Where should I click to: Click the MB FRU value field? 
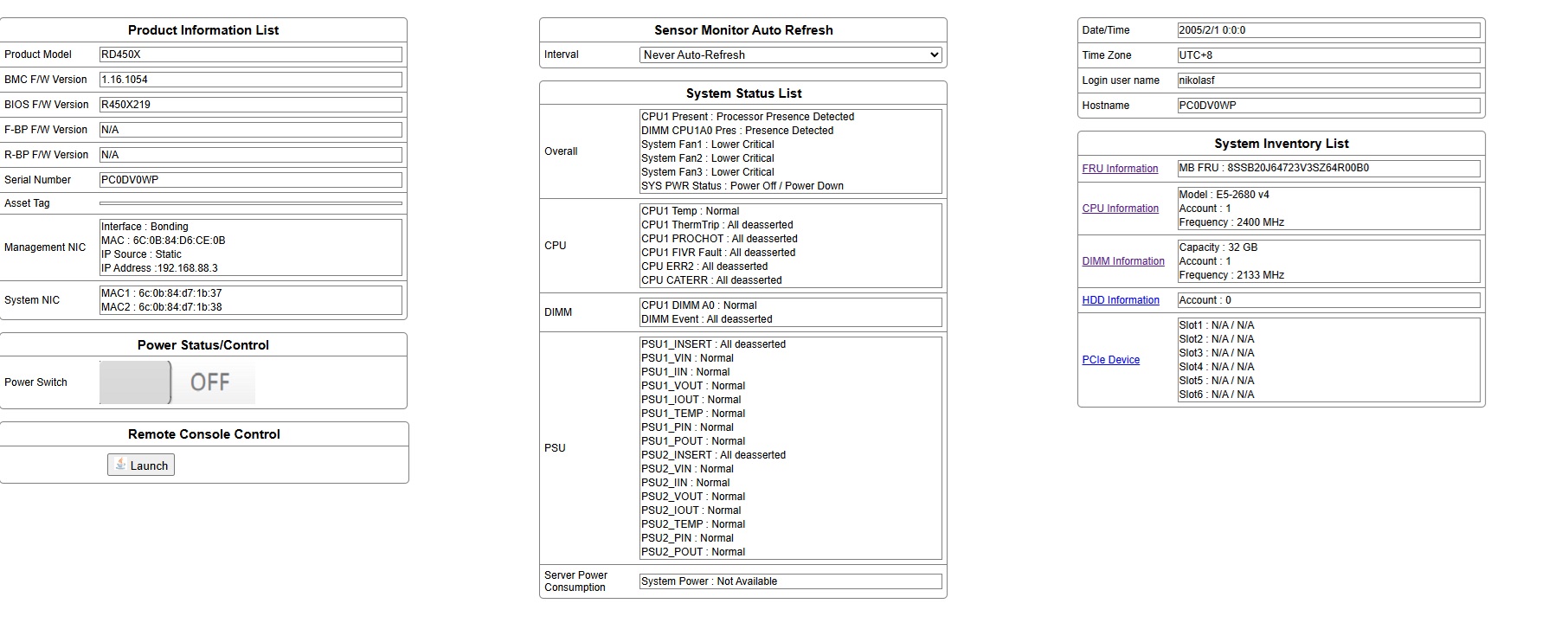coord(1328,169)
